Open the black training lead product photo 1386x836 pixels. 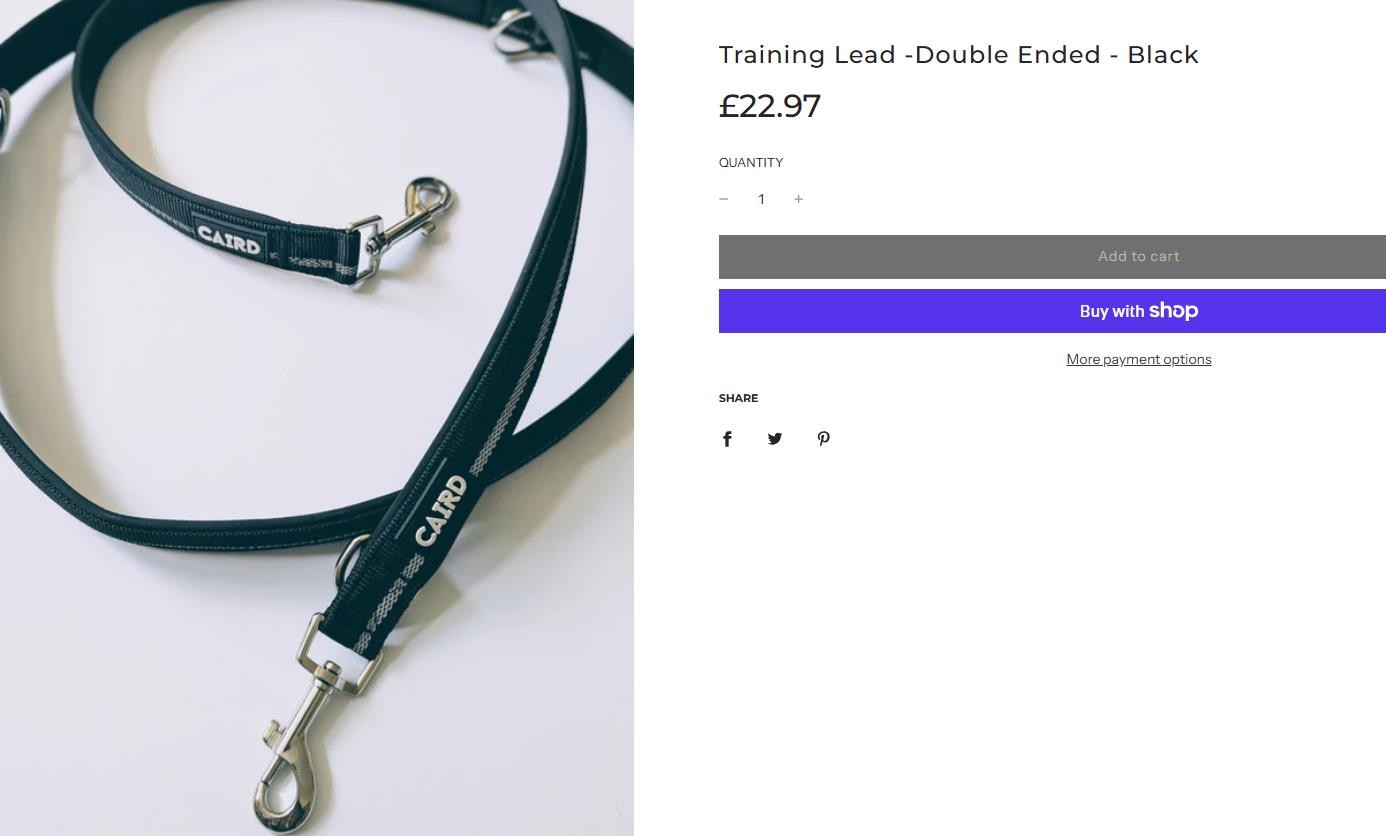tap(317, 418)
